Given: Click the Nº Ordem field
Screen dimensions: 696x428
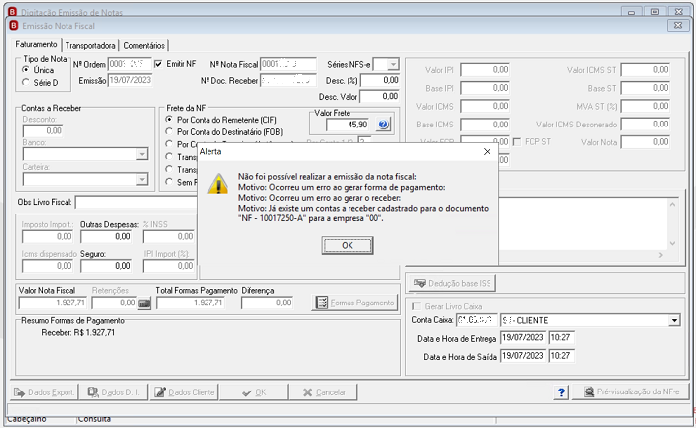Looking at the screenshot, I should click(x=130, y=64).
